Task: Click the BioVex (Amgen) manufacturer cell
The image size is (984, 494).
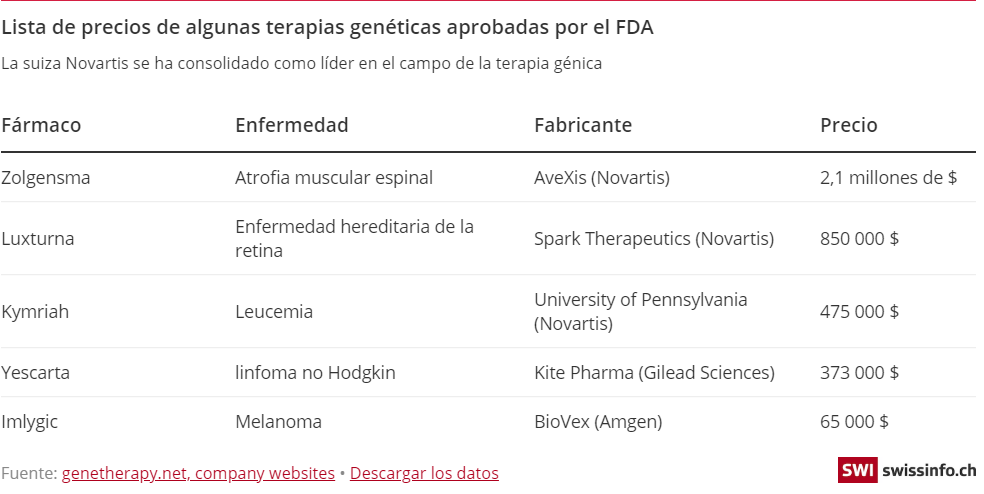Action: pos(598,422)
